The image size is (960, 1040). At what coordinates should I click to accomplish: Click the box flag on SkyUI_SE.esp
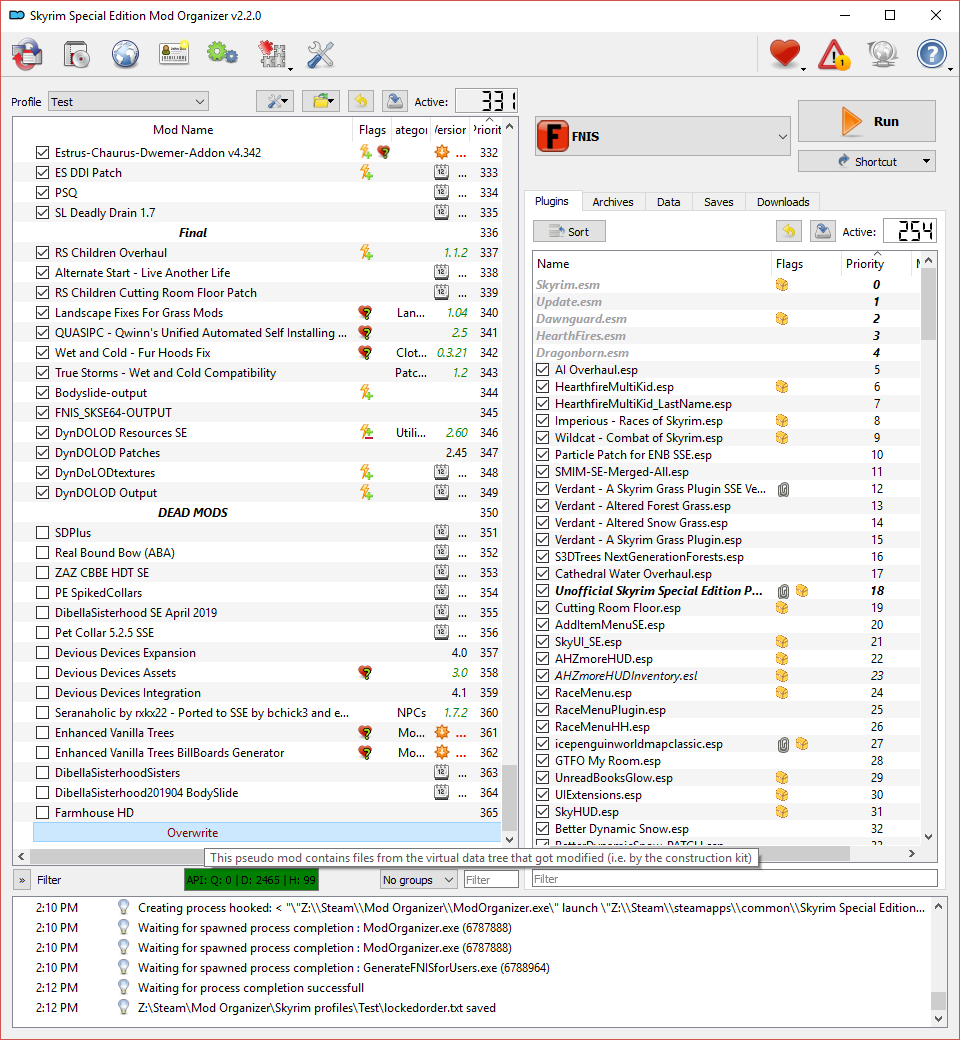[x=782, y=641]
